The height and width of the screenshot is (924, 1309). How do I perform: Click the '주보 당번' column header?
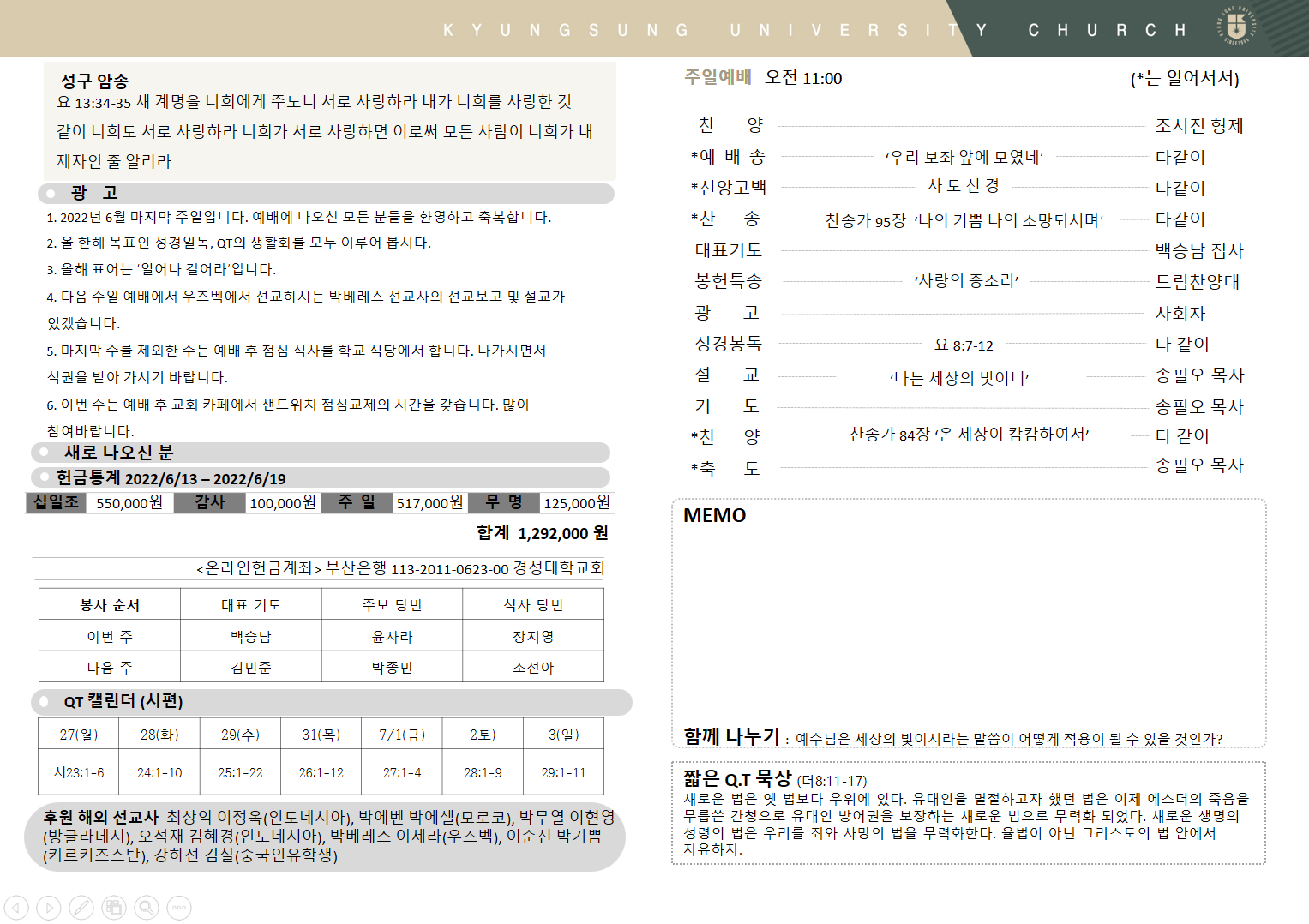[x=392, y=604]
